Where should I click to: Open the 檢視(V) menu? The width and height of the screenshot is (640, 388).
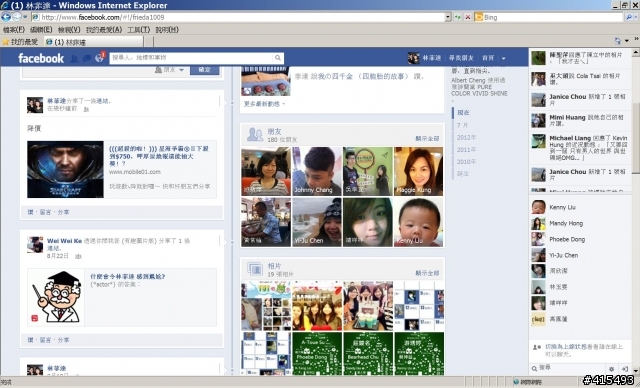[x=69, y=30]
